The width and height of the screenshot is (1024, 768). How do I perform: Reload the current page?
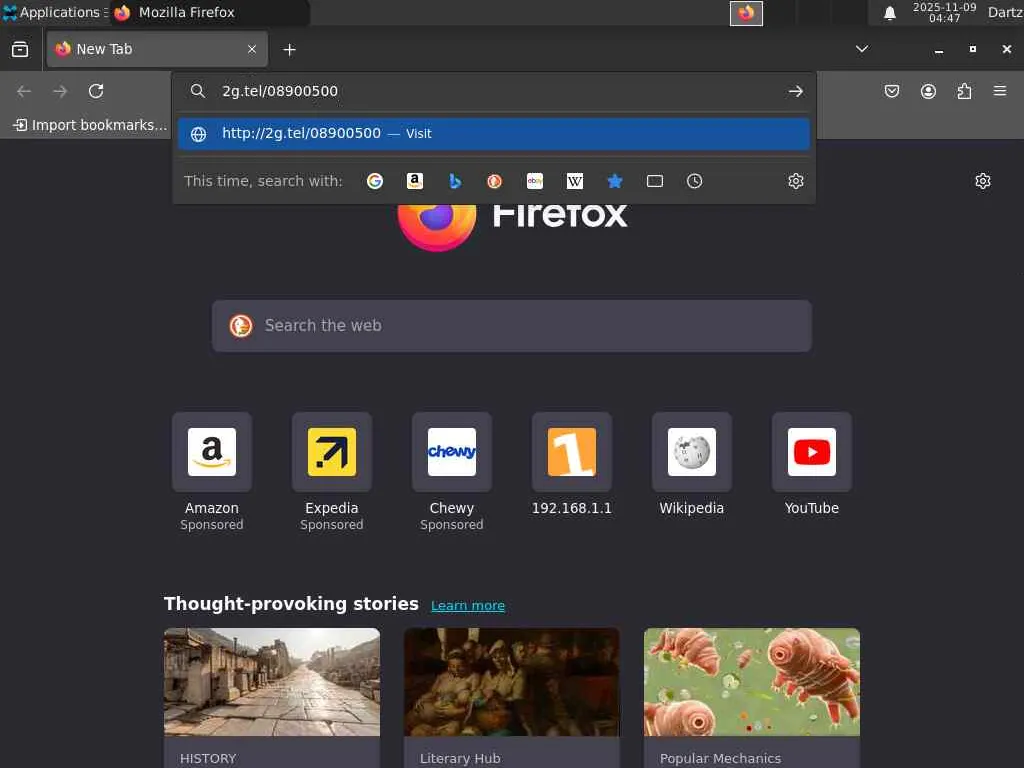tap(96, 91)
